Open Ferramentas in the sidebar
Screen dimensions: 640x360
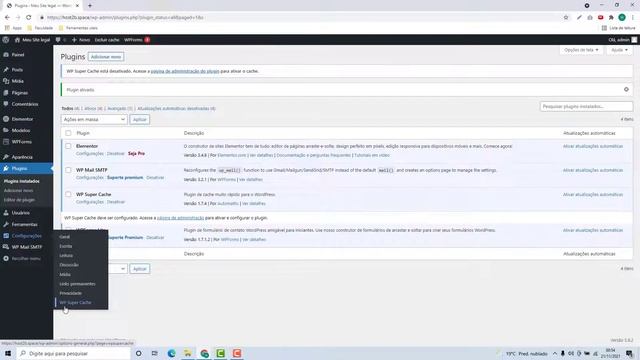click(24, 224)
